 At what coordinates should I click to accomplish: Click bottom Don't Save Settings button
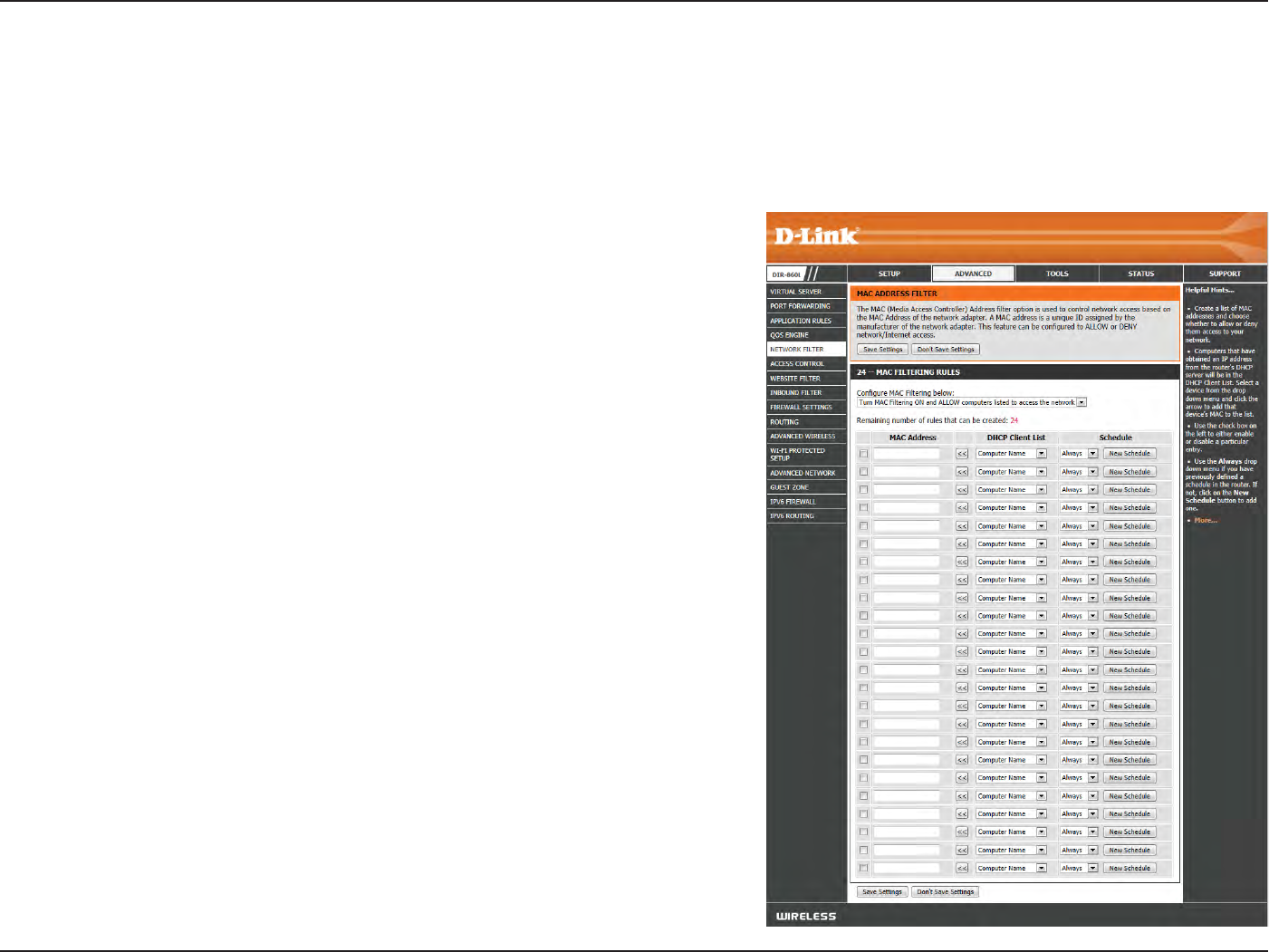click(x=946, y=892)
